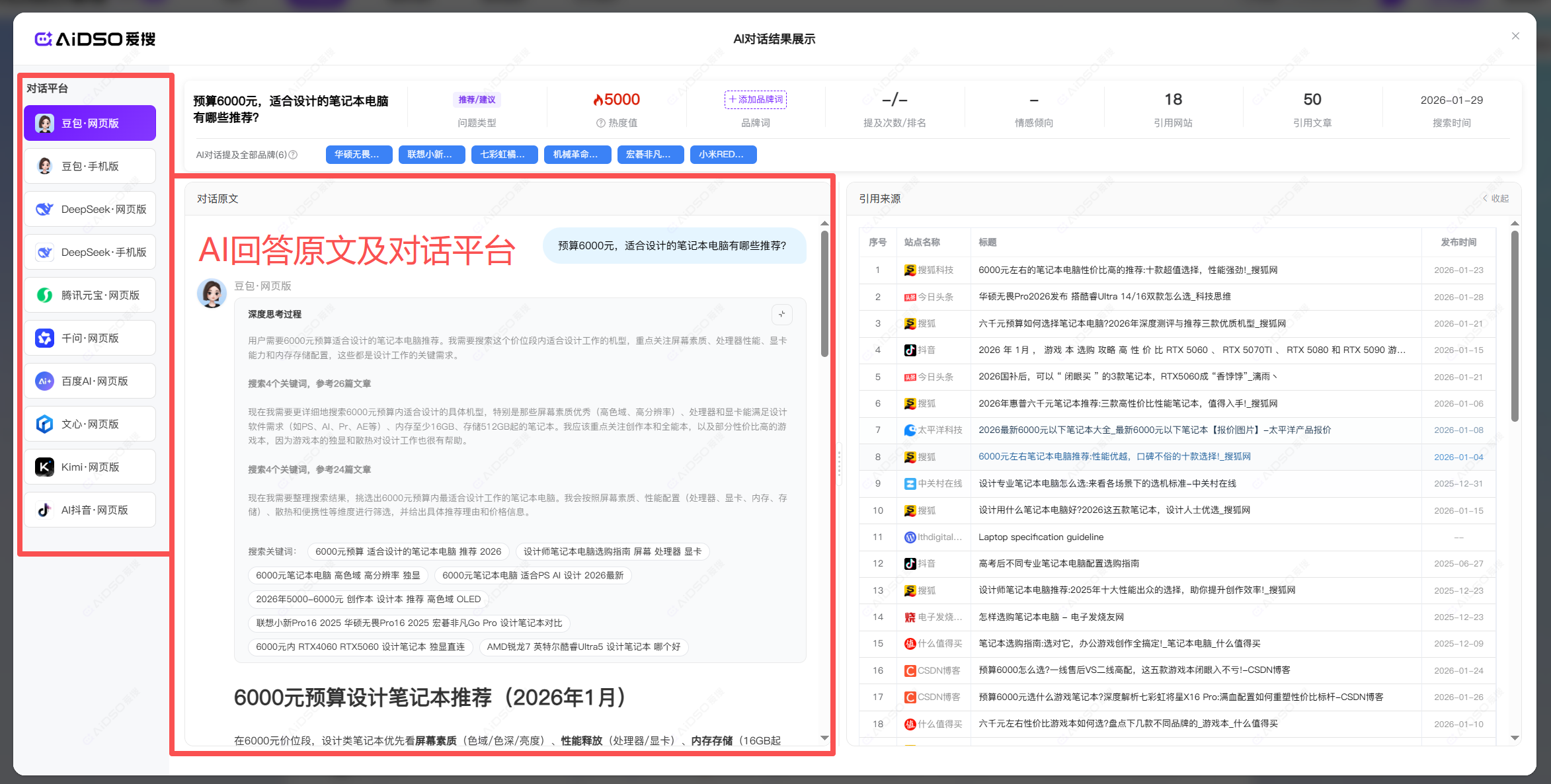1551x784 pixels.
Task: Click scroll-up arrow of reference table
Action: (x=1515, y=223)
